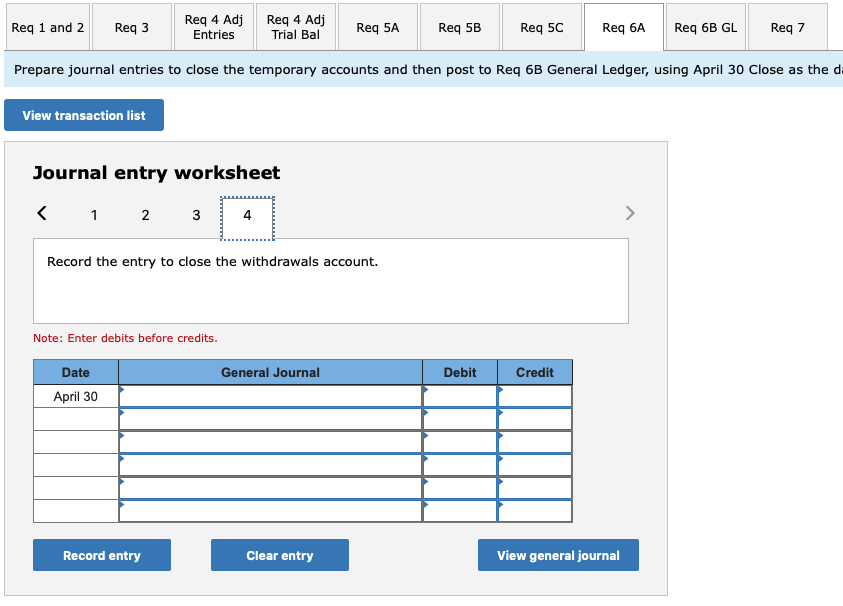Open the Credit cell dropdown in the first row

coord(534,395)
